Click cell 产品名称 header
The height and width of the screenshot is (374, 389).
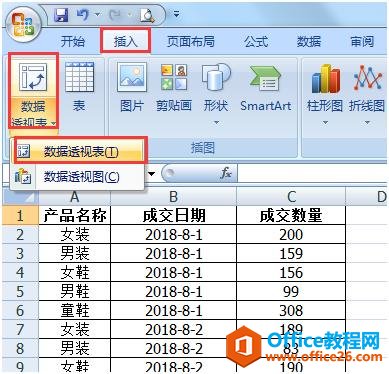coord(75,215)
